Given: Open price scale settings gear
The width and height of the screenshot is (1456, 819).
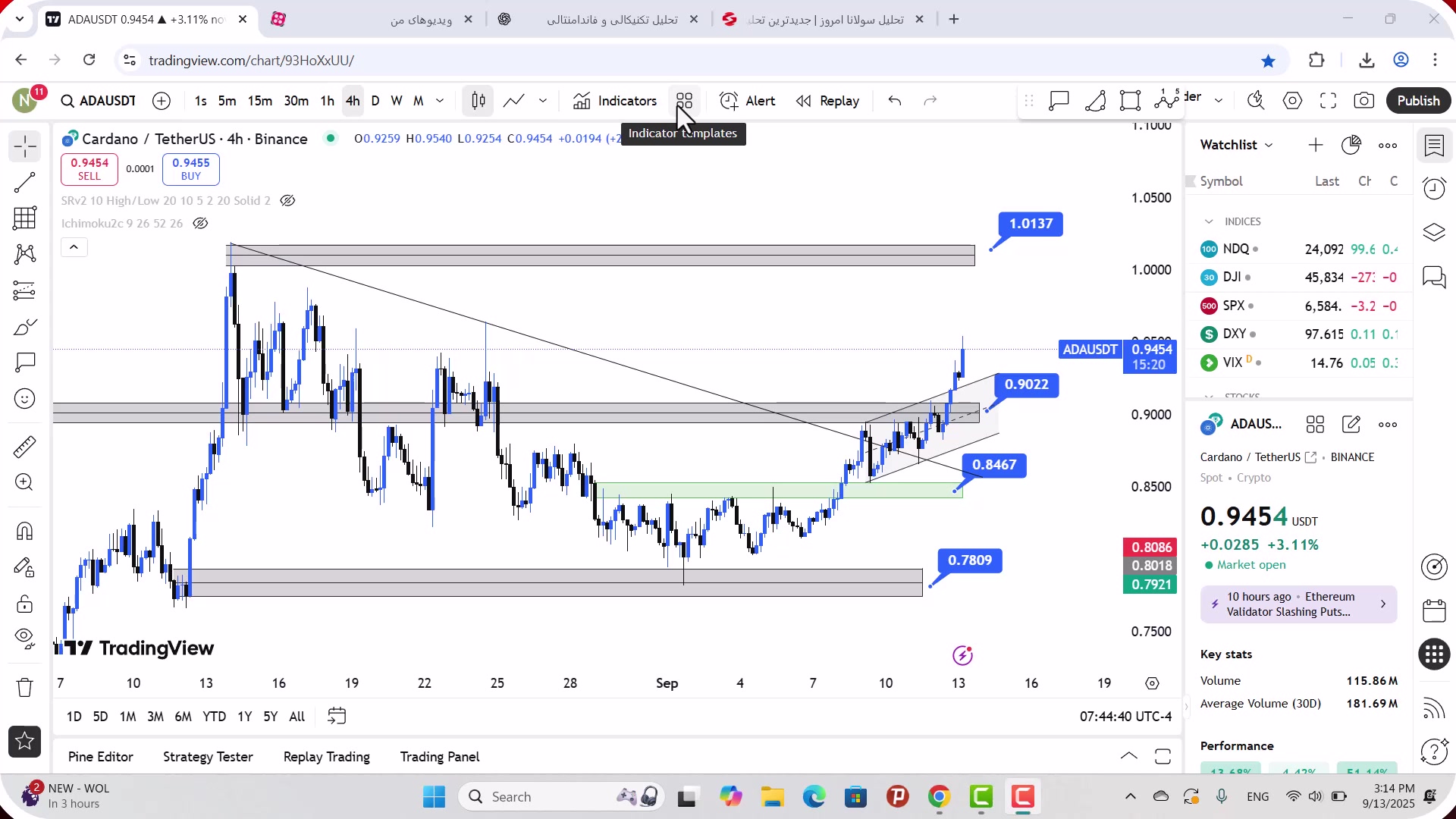Looking at the screenshot, I should (x=1152, y=683).
